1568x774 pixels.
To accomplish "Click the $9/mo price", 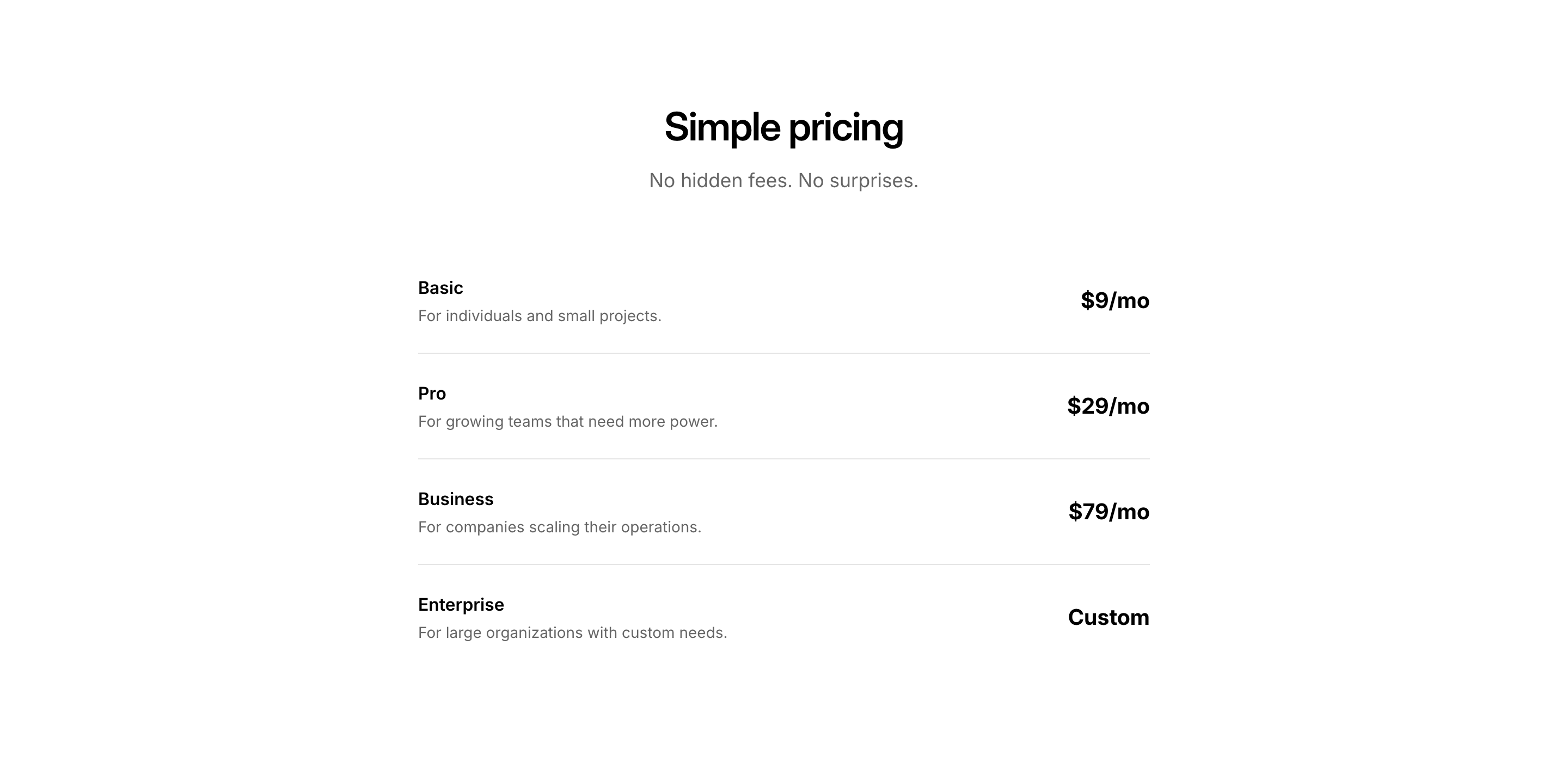I will pyautogui.click(x=1114, y=300).
